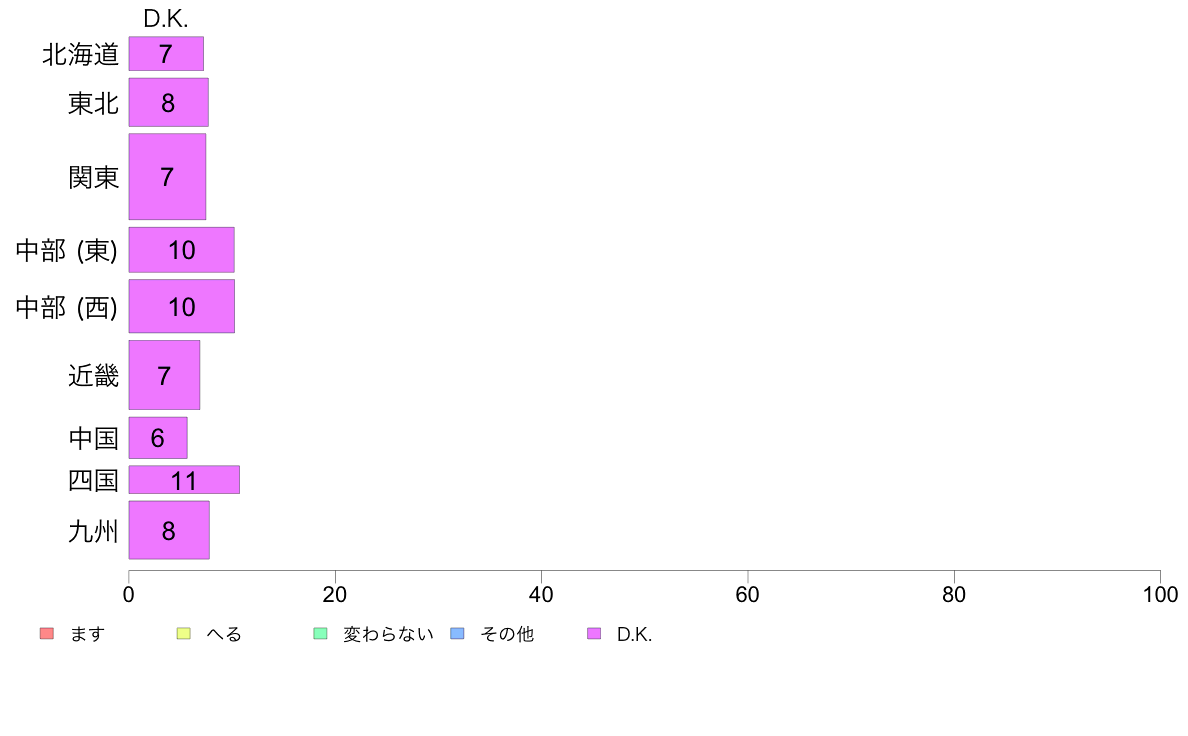
Task: Click the magenta D.K. legend swatch
Action: tap(594, 633)
